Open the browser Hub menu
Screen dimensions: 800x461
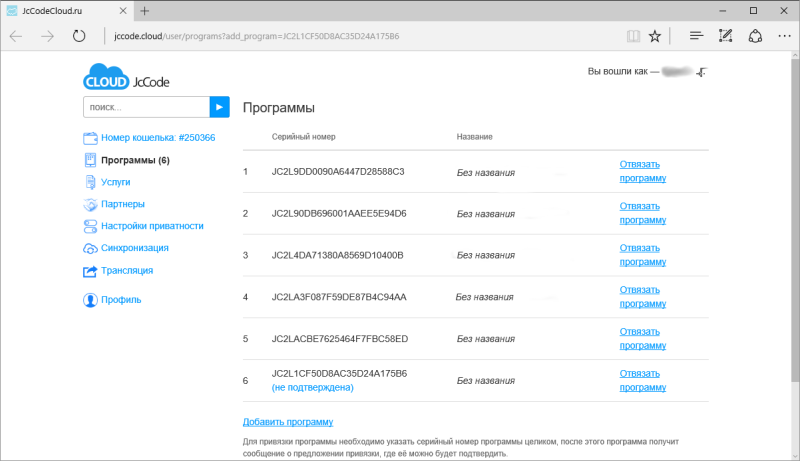[x=696, y=36]
